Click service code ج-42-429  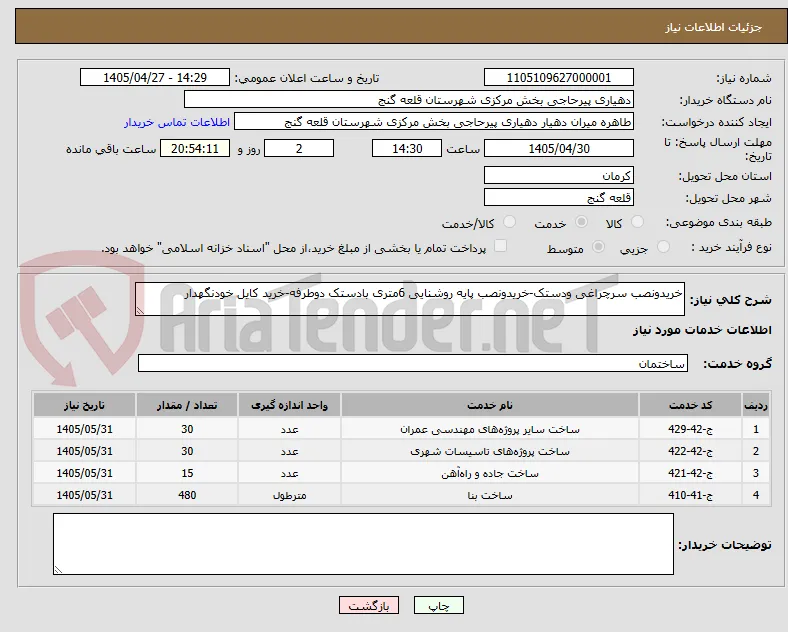(691, 429)
